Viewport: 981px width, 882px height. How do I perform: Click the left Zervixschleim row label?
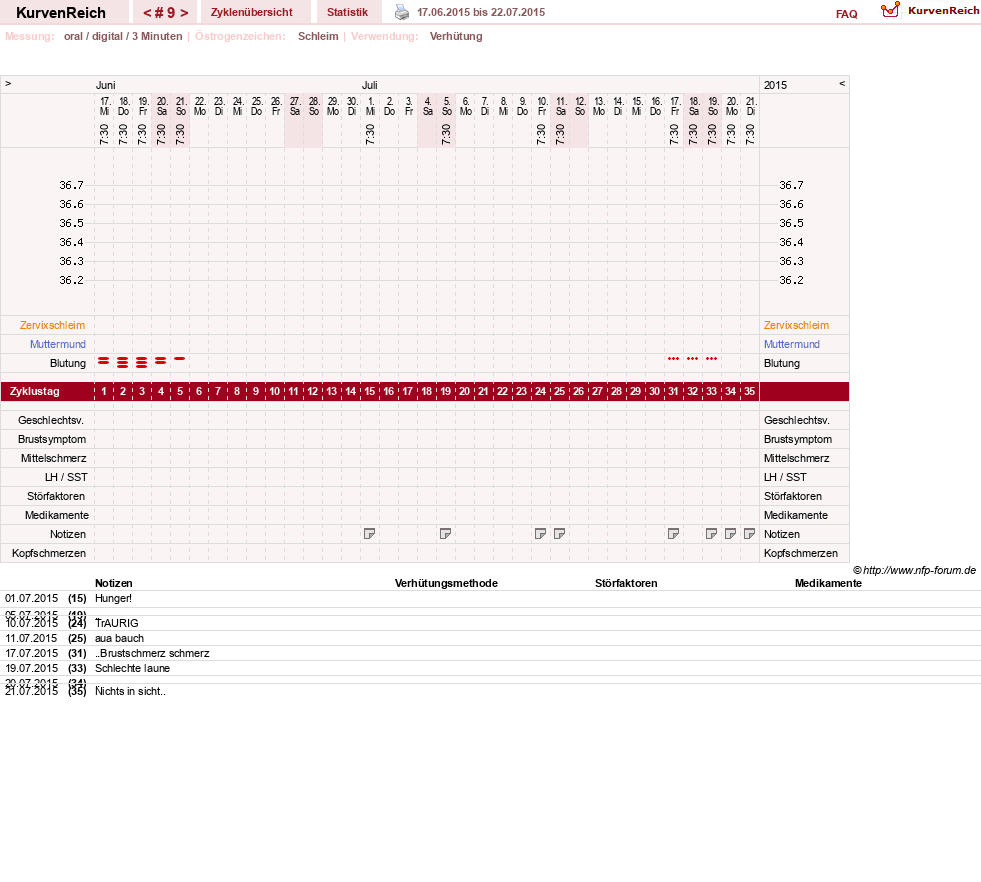click(x=53, y=325)
